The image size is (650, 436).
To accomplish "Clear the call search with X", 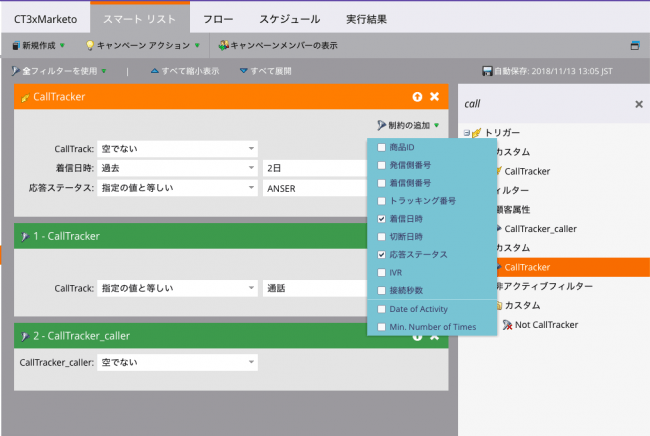I will [x=639, y=104].
